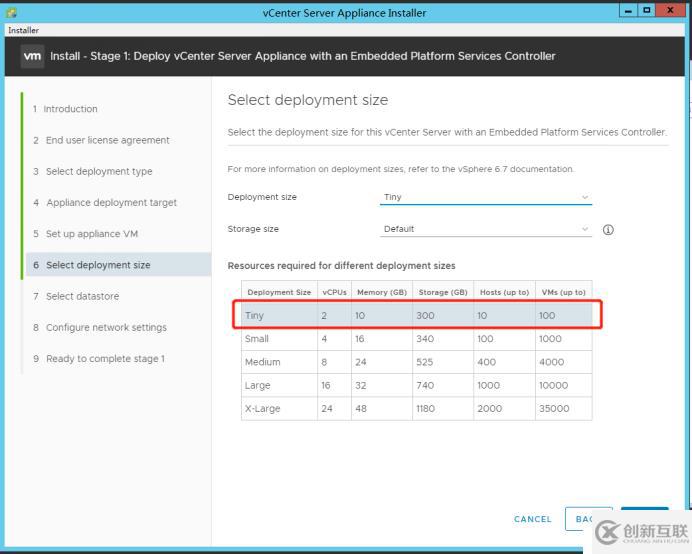
Task: Go to step 1 Introduction
Action: (x=65, y=109)
